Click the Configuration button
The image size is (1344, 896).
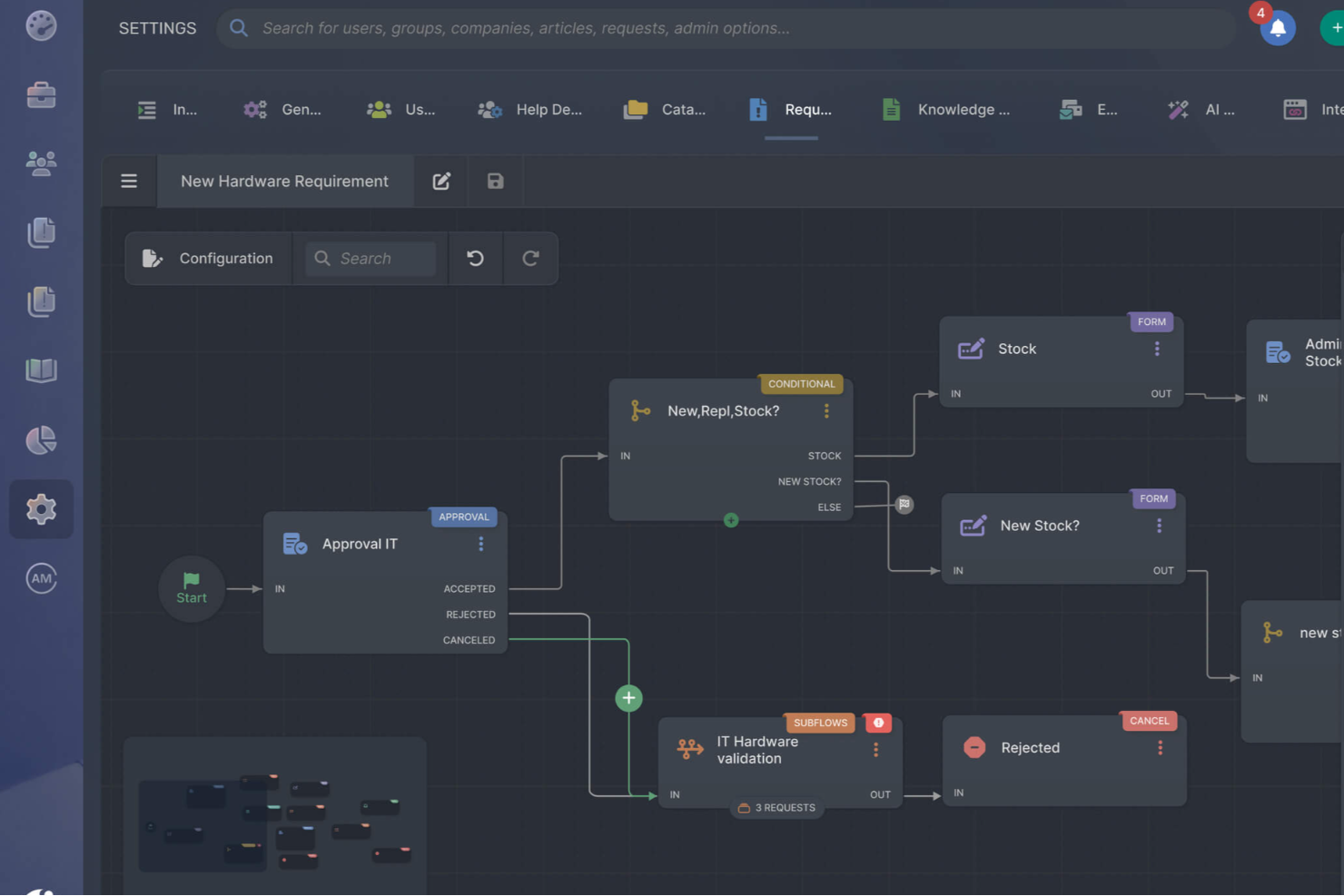click(x=208, y=258)
